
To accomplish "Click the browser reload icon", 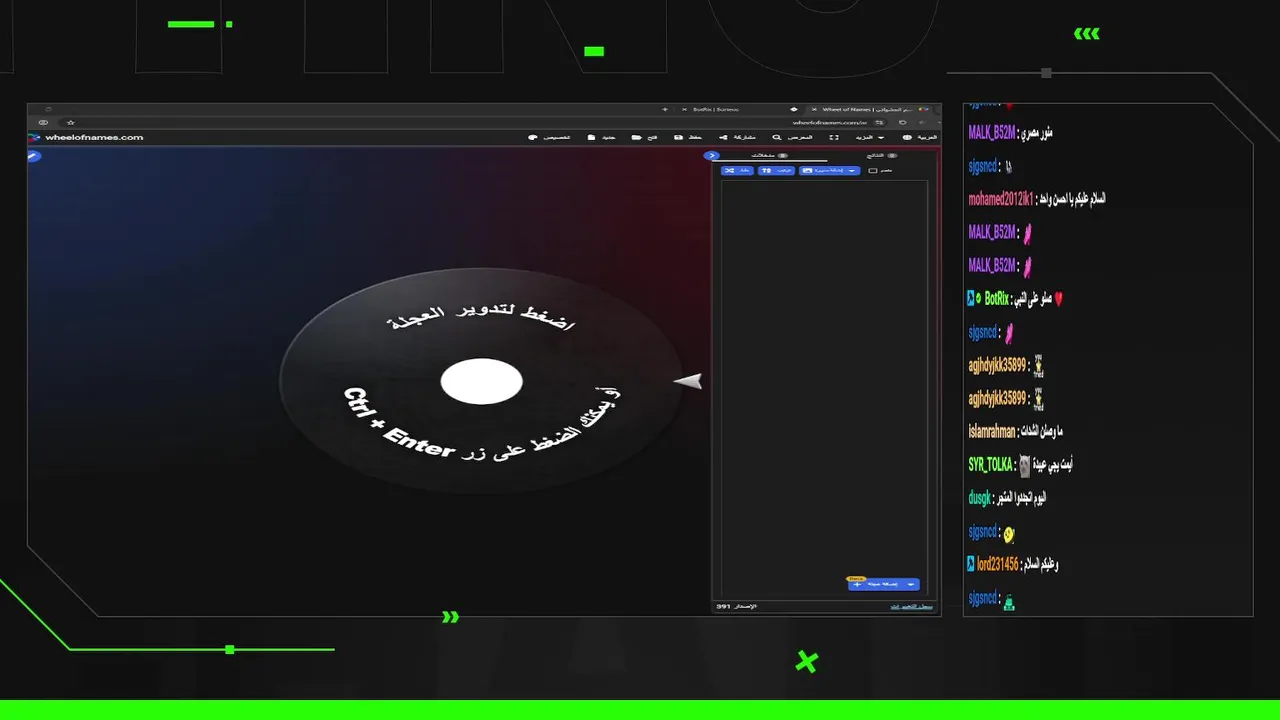I will pos(902,122).
